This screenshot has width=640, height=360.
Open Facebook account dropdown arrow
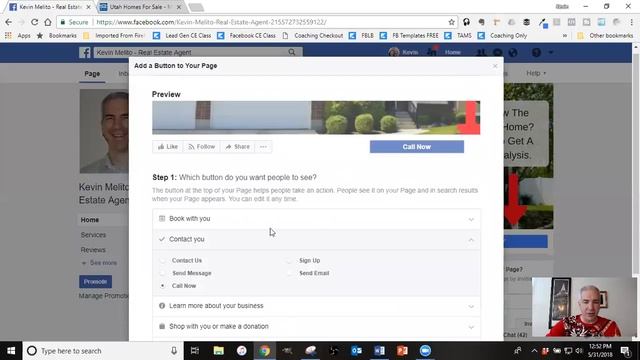[x=551, y=52]
